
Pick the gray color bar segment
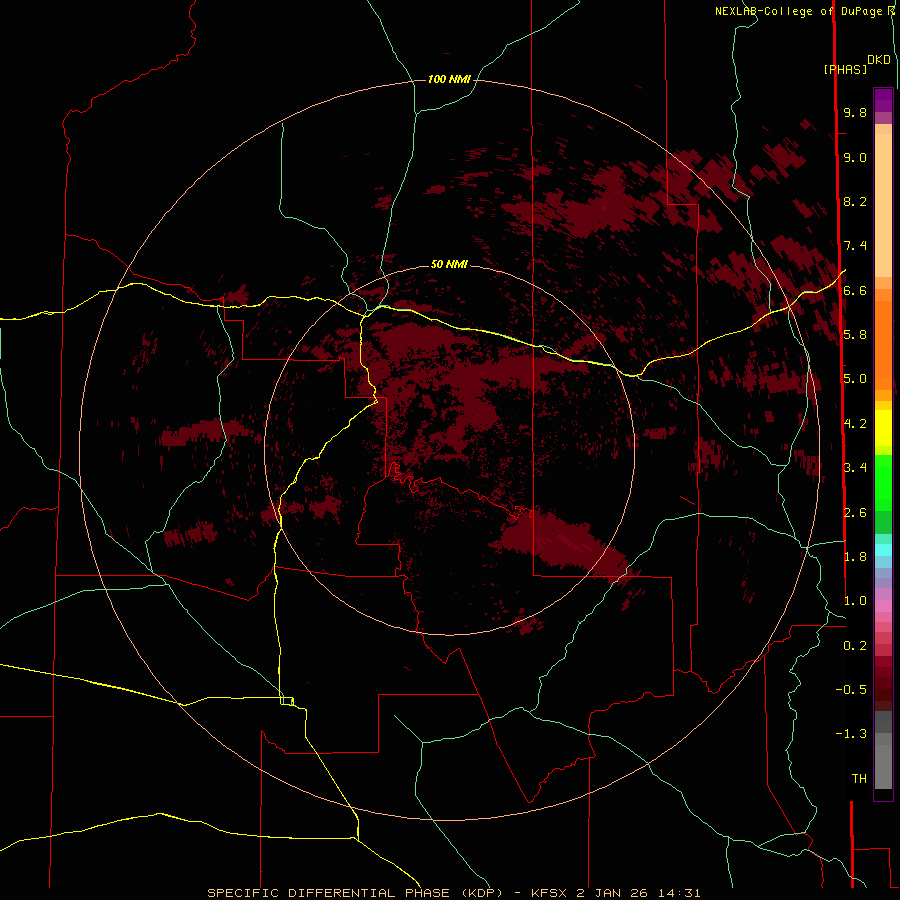pos(883,766)
